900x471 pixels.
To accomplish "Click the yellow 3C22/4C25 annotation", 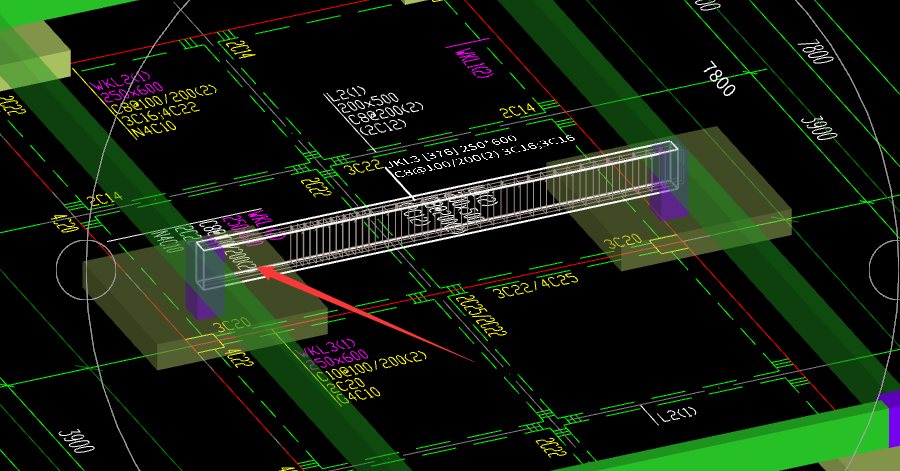I will [x=536, y=286].
